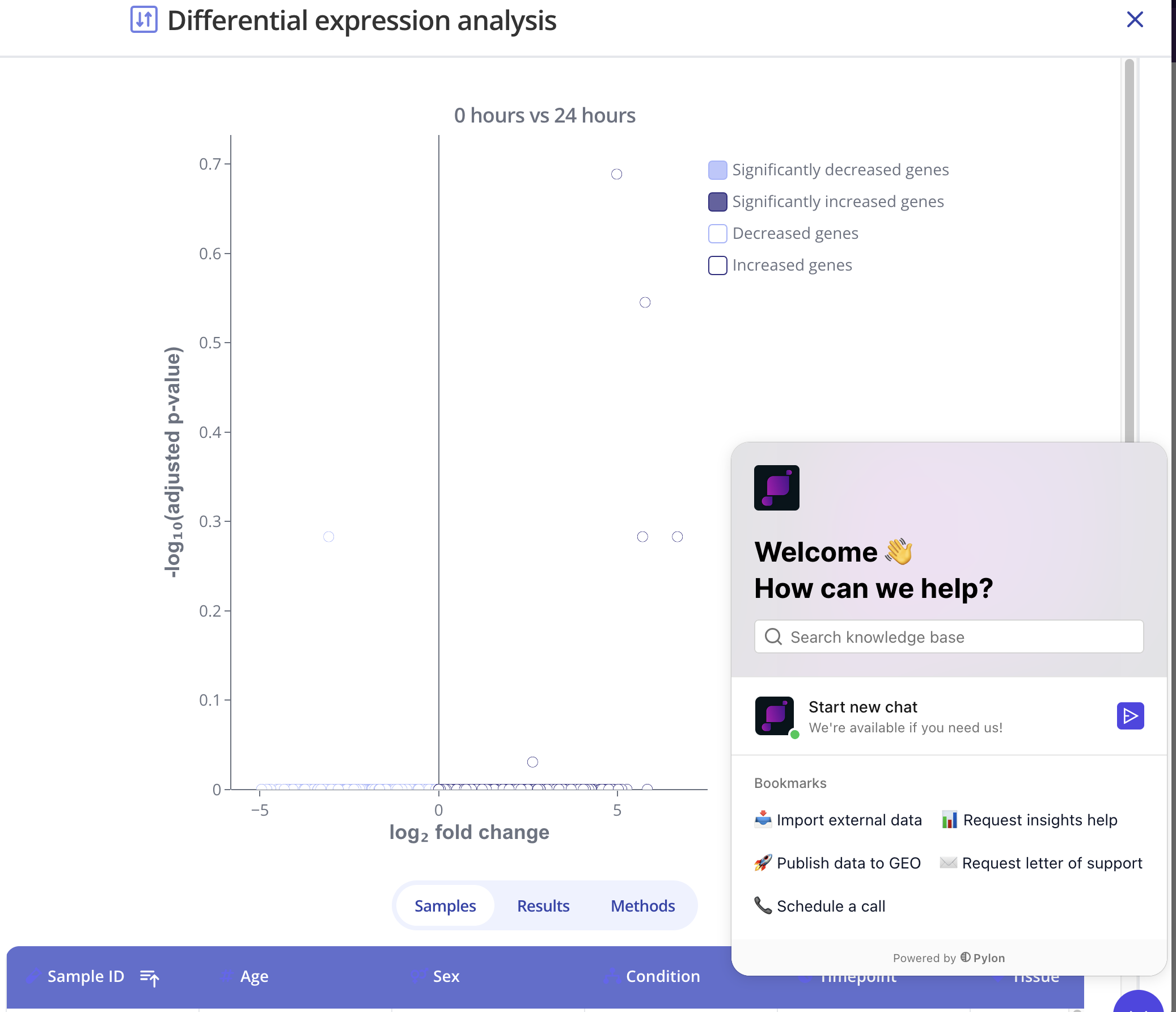Click the phone icon for Schedule a call
Image resolution: width=1176 pixels, height=1012 pixels.
pyautogui.click(x=763, y=905)
